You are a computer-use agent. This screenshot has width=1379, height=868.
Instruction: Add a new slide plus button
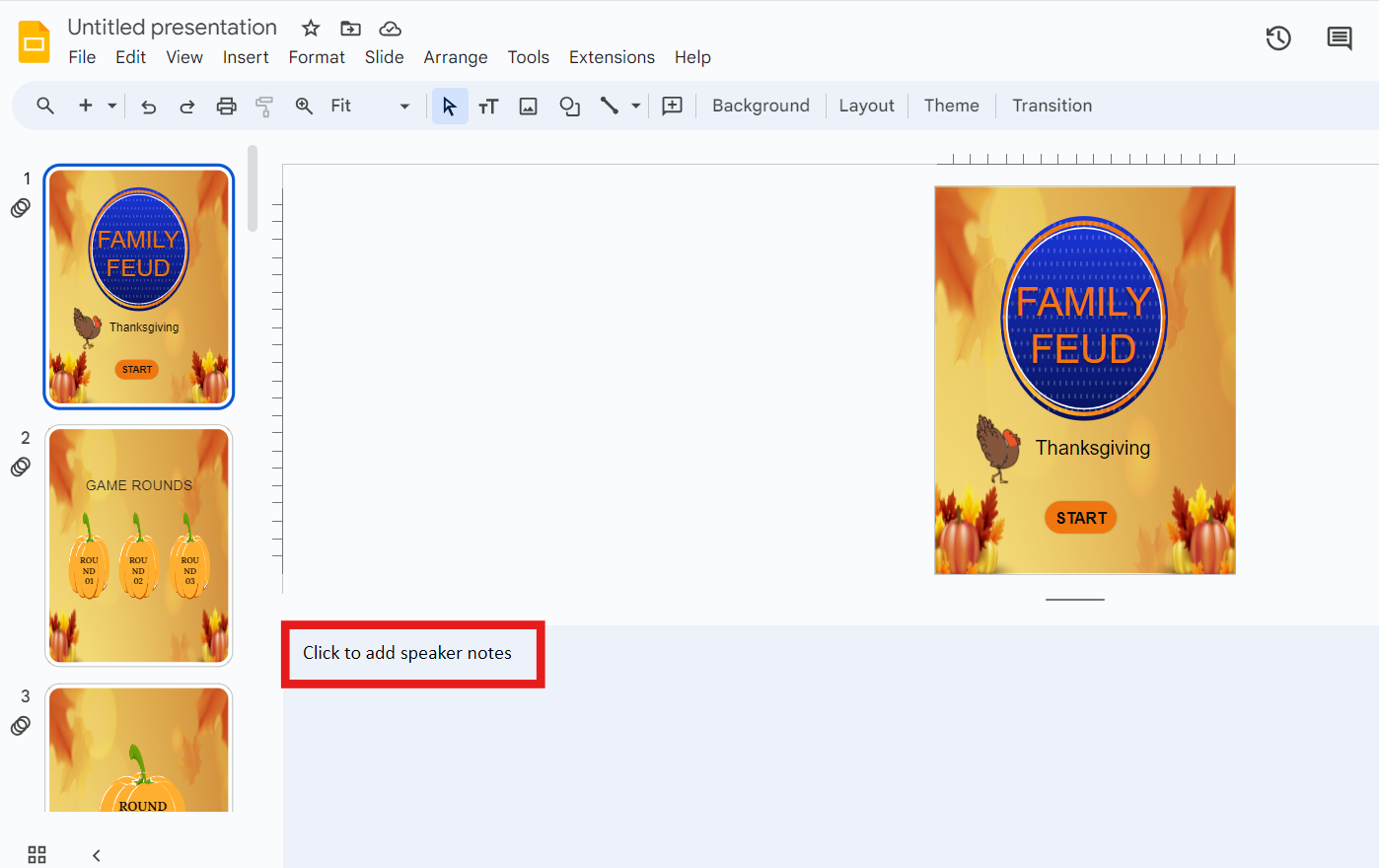(x=86, y=106)
